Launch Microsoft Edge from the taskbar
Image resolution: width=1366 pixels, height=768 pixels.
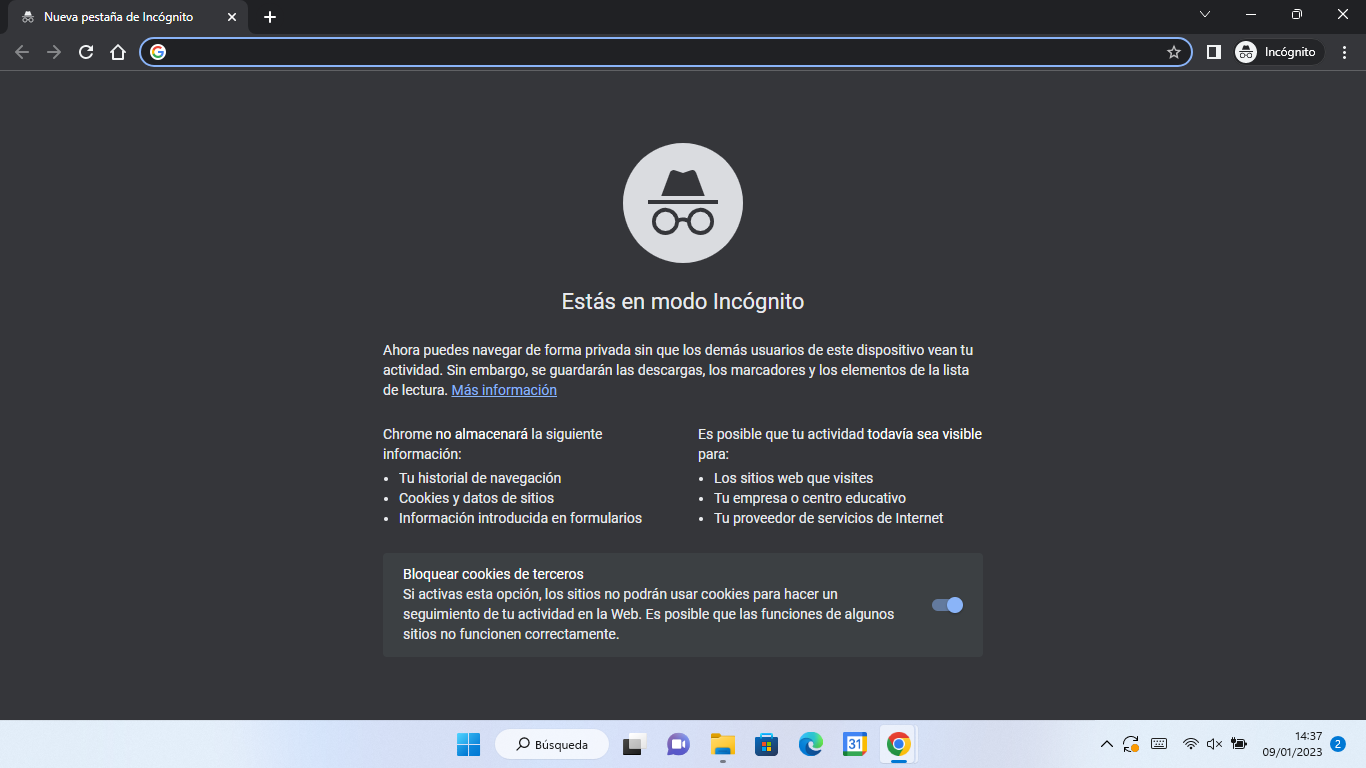[x=810, y=744]
